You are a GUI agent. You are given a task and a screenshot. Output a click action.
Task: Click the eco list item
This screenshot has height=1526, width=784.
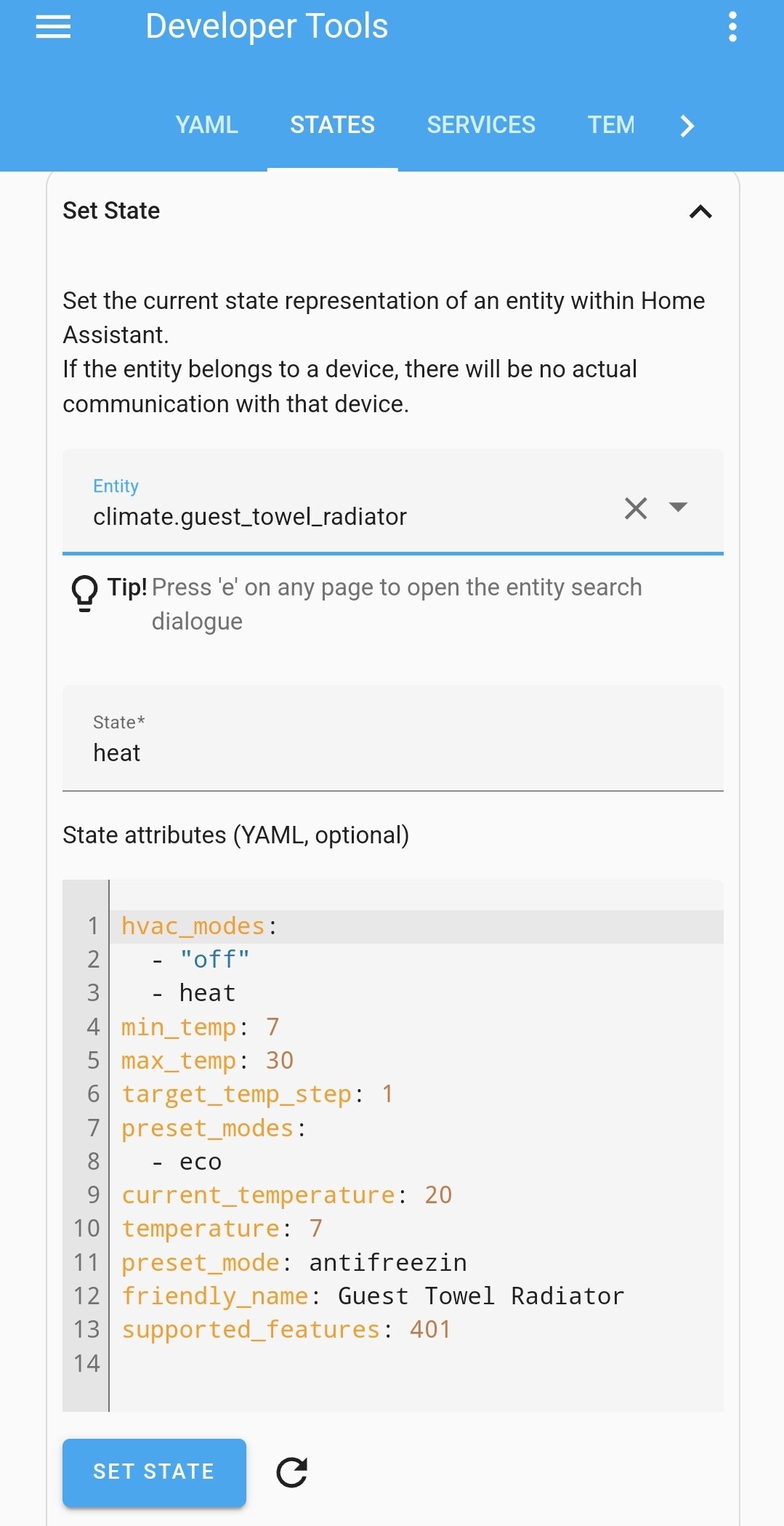point(200,1162)
